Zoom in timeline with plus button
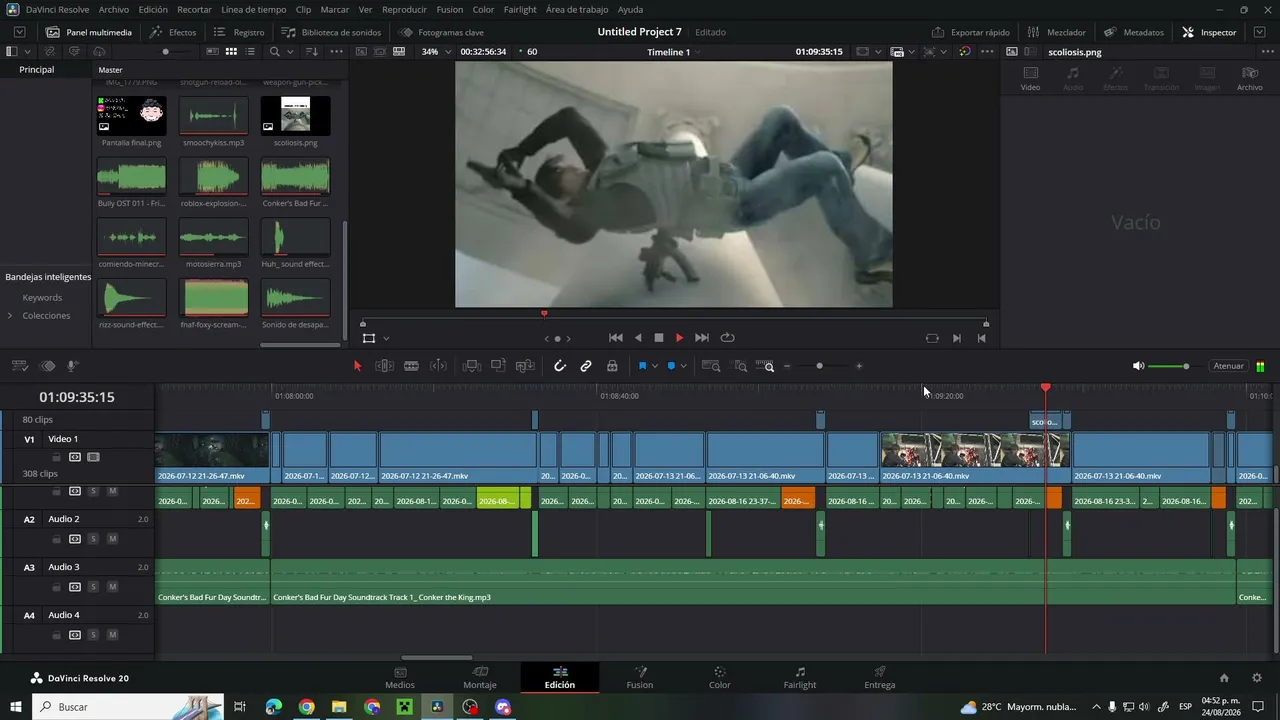Viewport: 1280px width, 720px height. pos(859,366)
